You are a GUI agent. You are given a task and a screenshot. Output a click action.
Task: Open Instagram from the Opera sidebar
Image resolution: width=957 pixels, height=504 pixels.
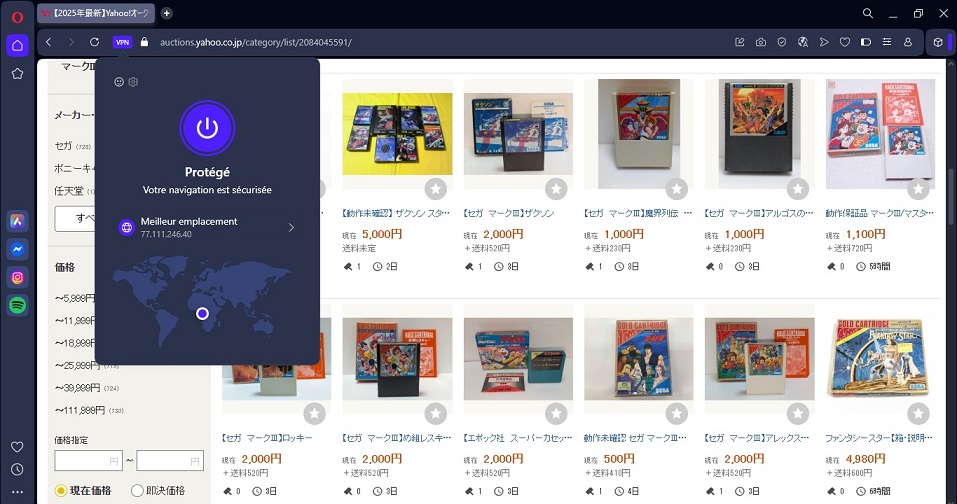[x=17, y=277]
